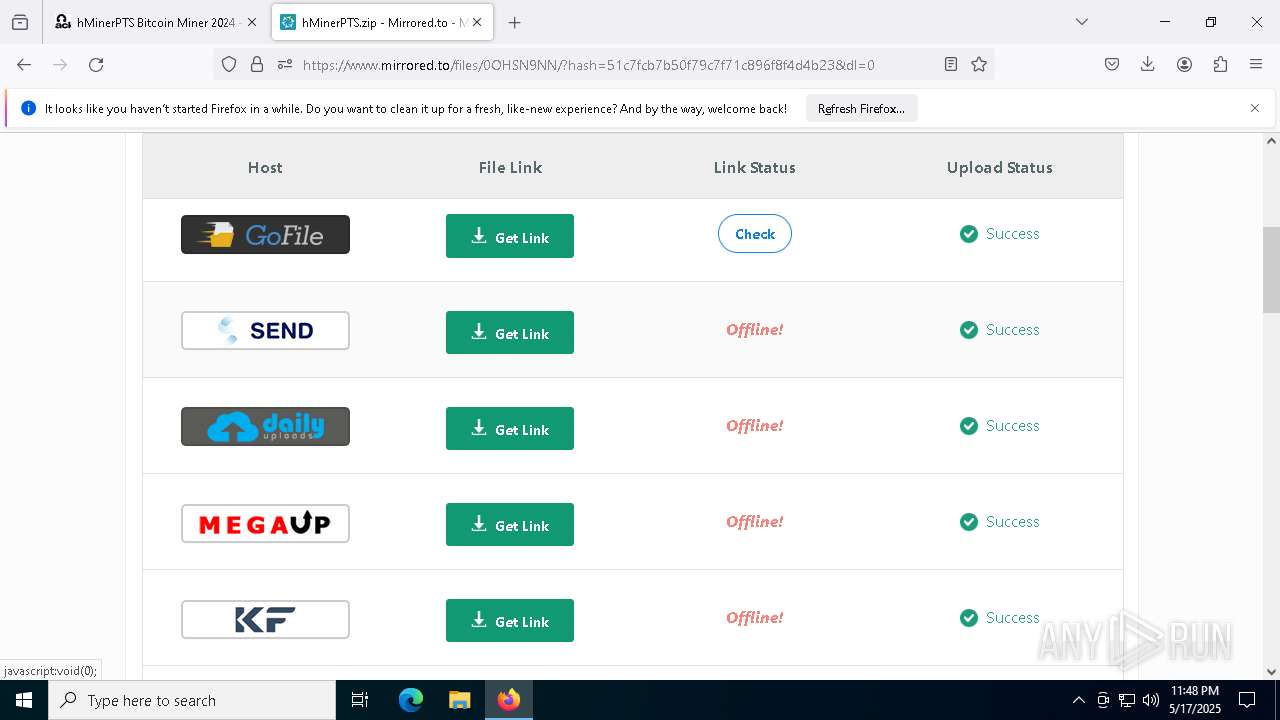This screenshot has height=720, width=1280.
Task: Open the Firefox account icon
Action: pyautogui.click(x=1184, y=64)
